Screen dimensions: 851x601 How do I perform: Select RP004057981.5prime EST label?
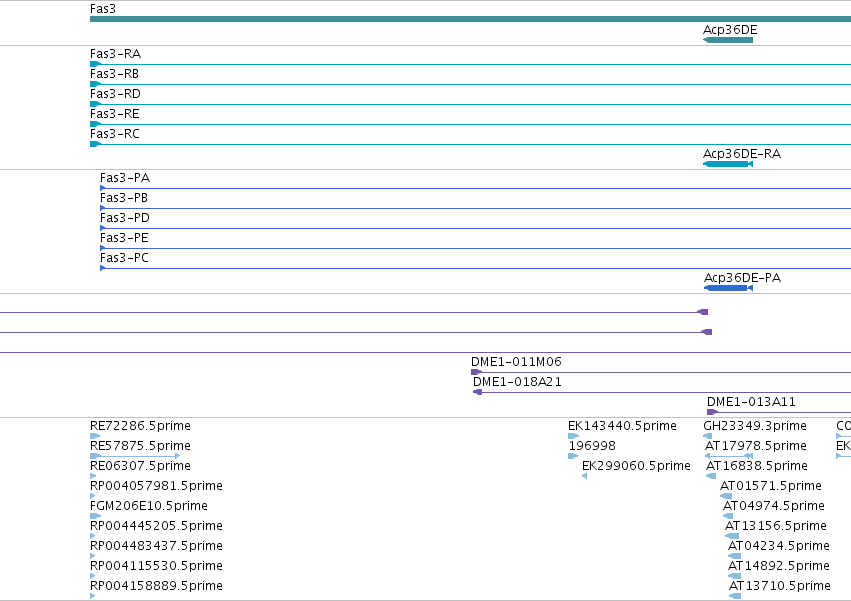pos(156,486)
